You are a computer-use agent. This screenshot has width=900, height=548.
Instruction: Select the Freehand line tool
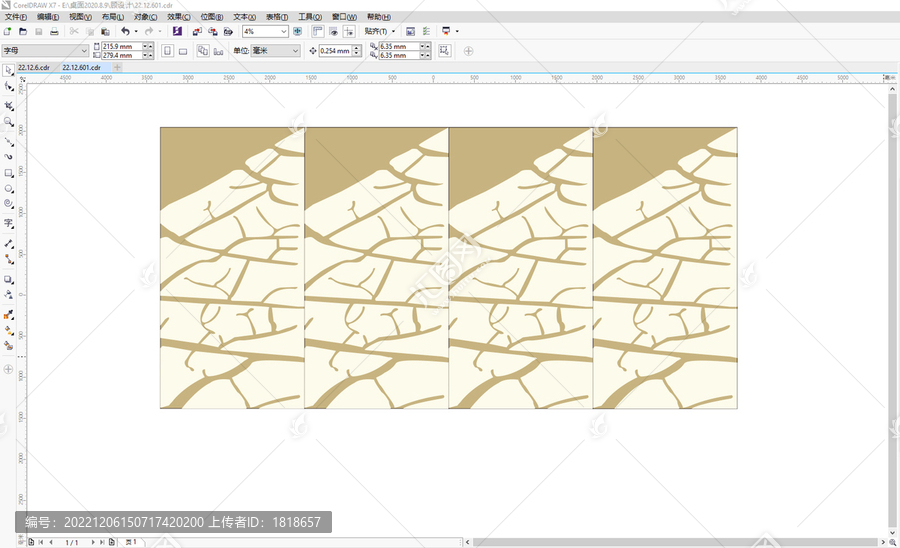[9, 141]
